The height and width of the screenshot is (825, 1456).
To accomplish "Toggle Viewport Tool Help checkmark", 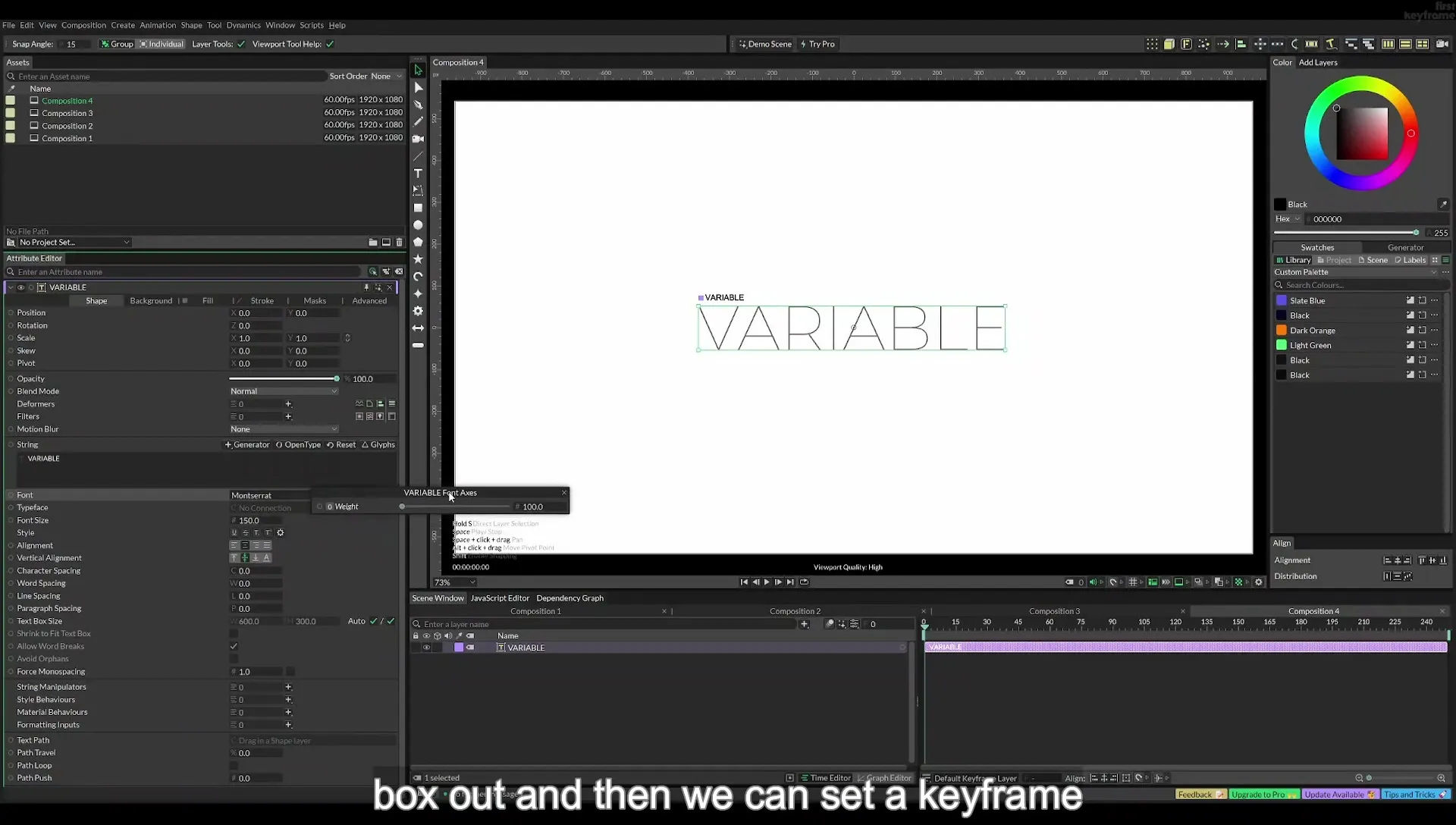I will click(330, 44).
